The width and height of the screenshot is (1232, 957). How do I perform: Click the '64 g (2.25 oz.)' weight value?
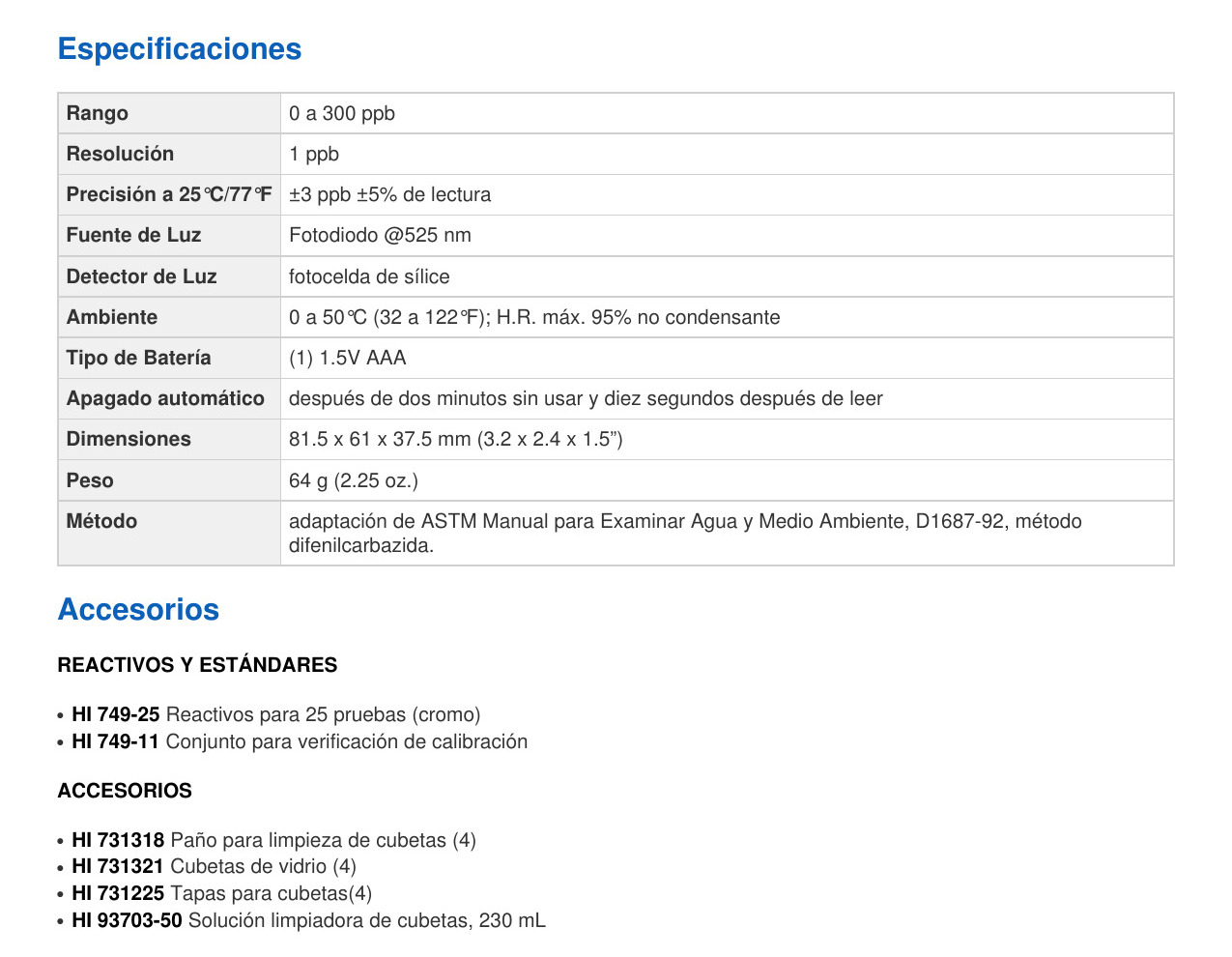(354, 480)
